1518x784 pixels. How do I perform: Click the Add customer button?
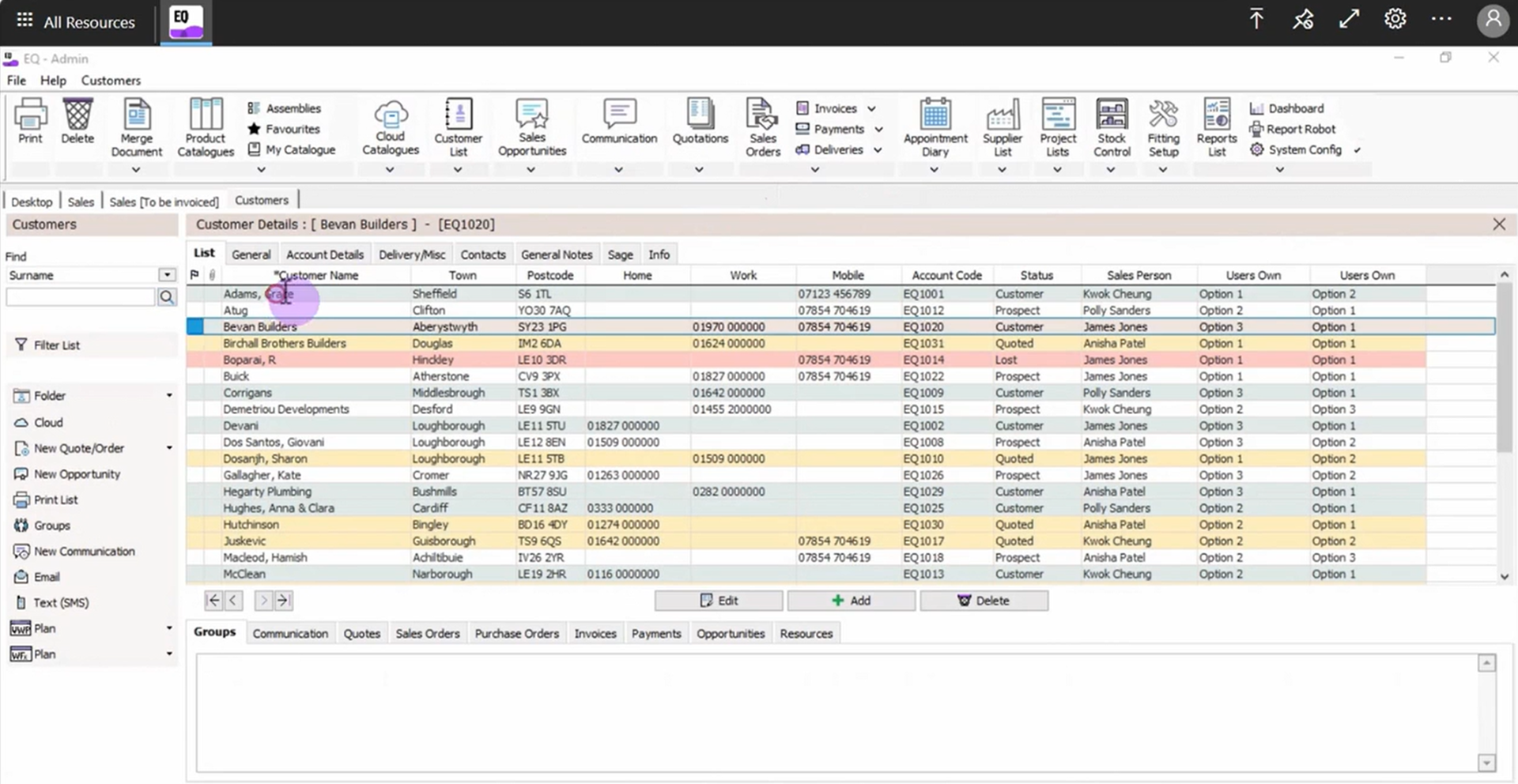coord(852,601)
